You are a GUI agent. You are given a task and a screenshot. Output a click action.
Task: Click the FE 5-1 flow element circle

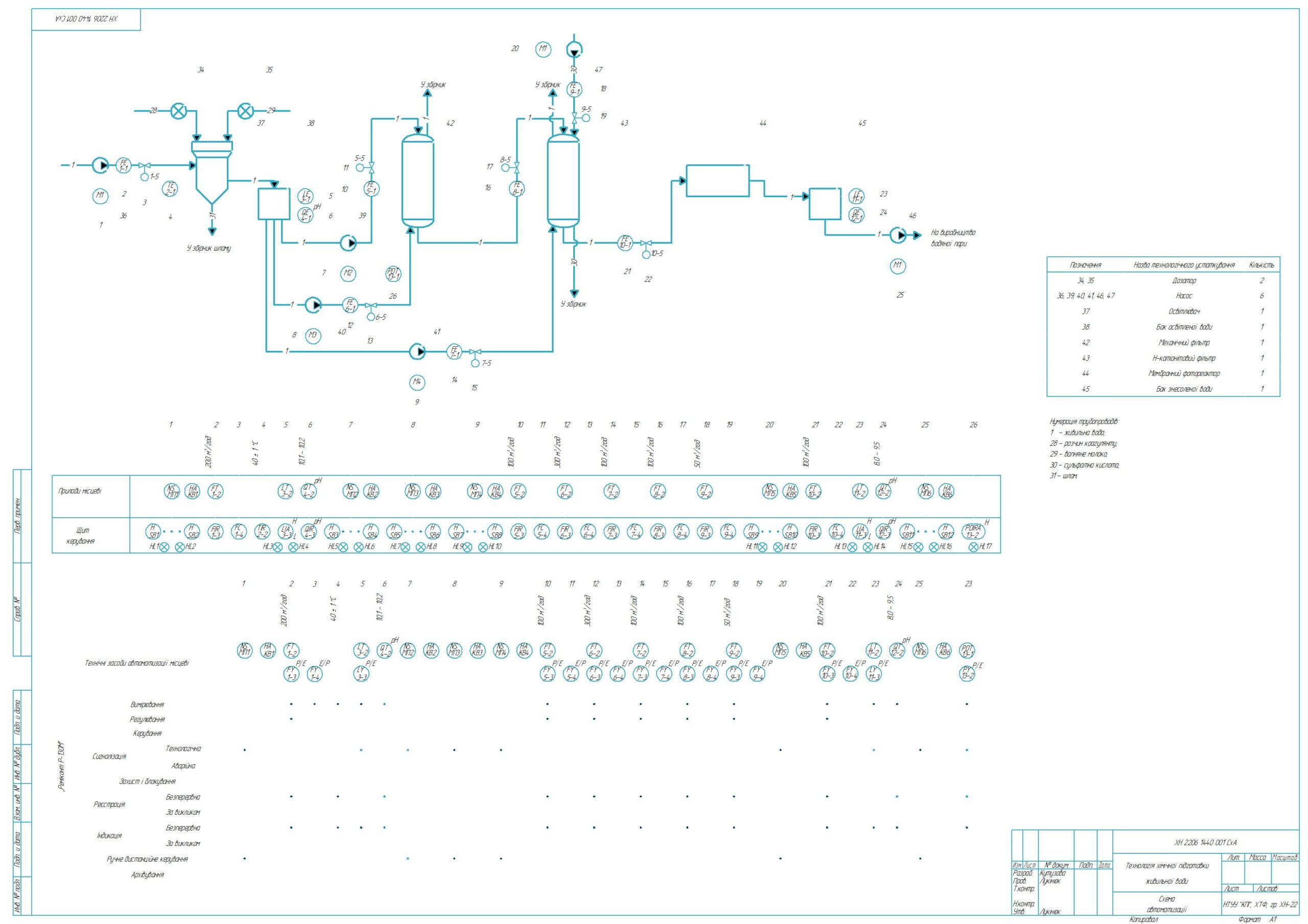(371, 188)
